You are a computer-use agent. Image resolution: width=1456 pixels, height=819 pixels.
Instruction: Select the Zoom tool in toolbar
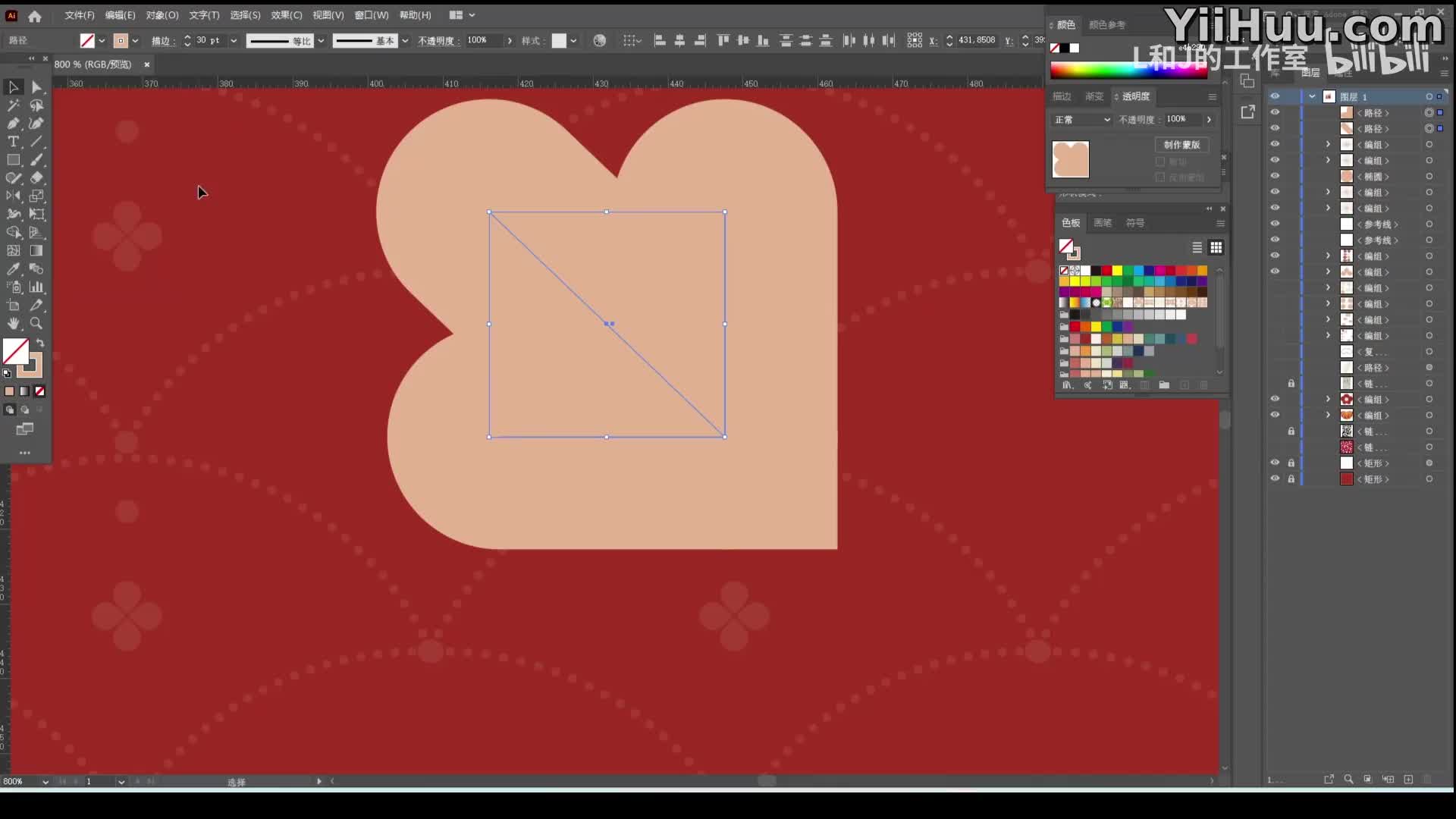point(36,324)
